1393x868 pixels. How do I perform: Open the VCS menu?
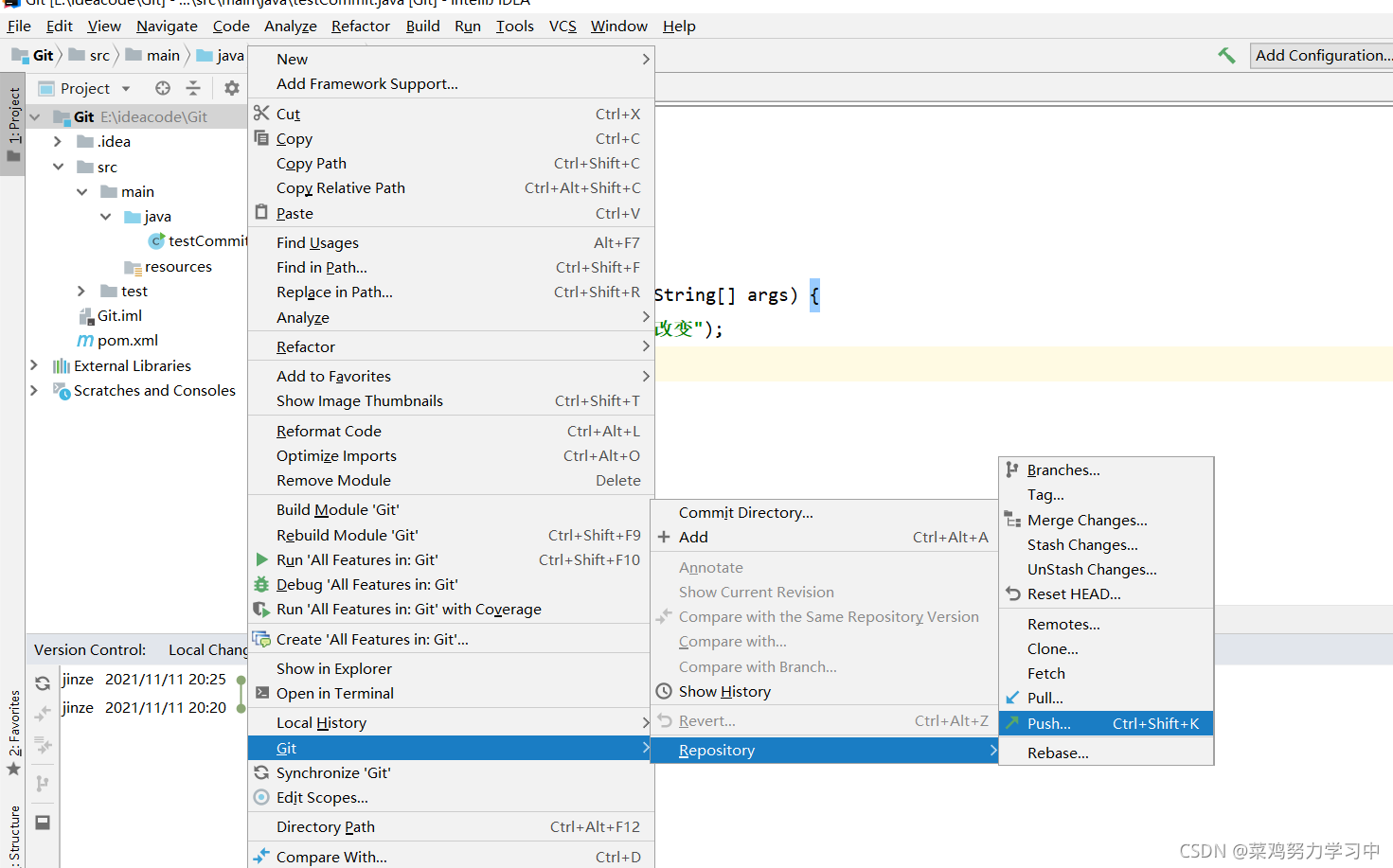pos(563,26)
